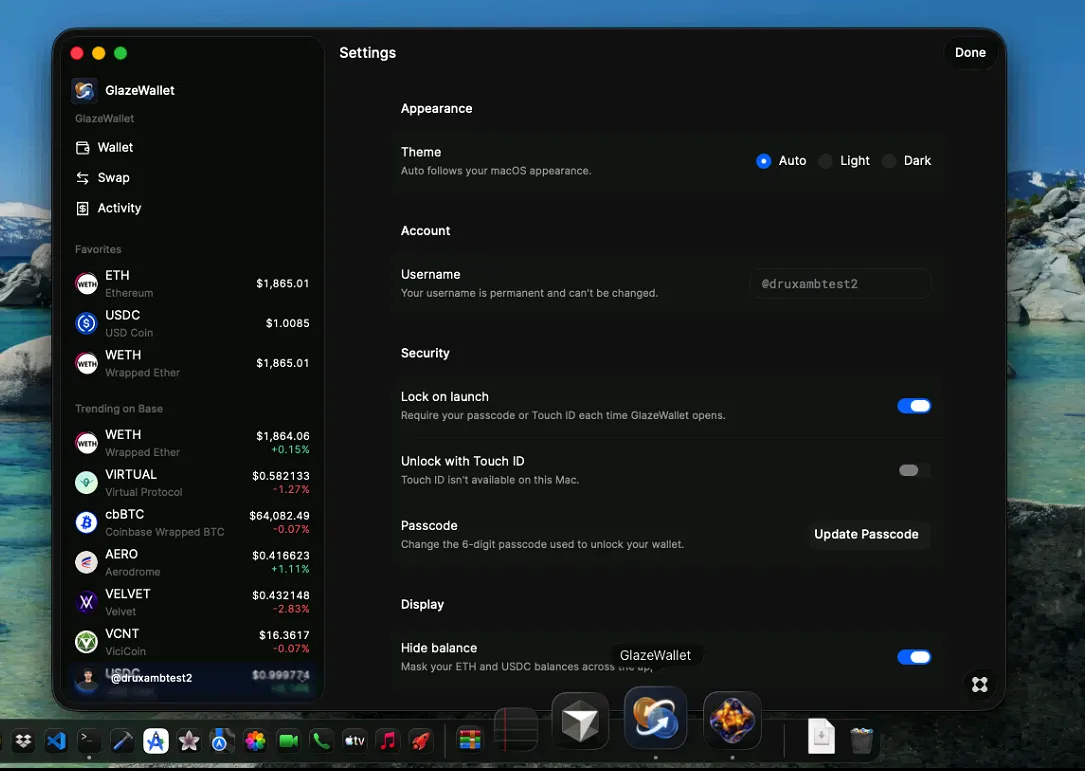Select WETH token under Favorites

192,363
